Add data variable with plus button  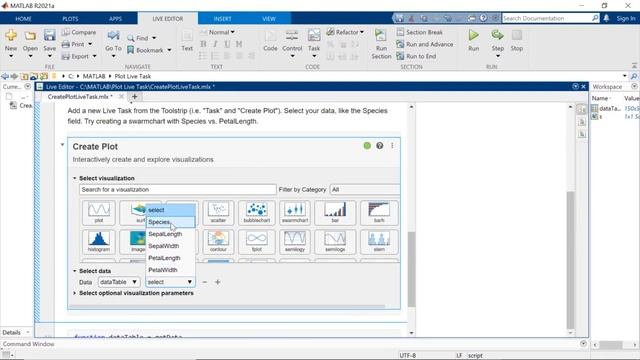pos(218,282)
